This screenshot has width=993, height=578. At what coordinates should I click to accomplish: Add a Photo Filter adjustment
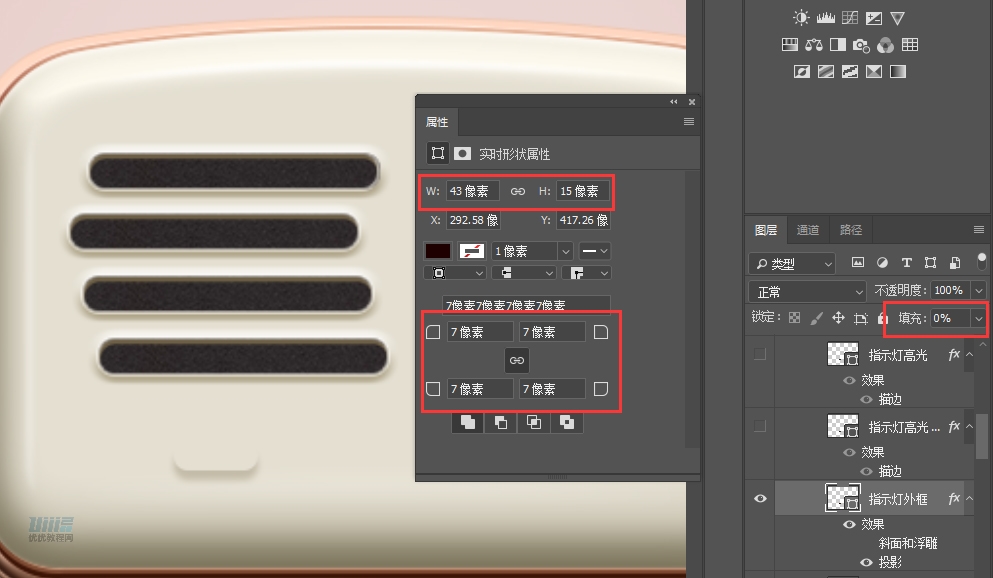861,45
